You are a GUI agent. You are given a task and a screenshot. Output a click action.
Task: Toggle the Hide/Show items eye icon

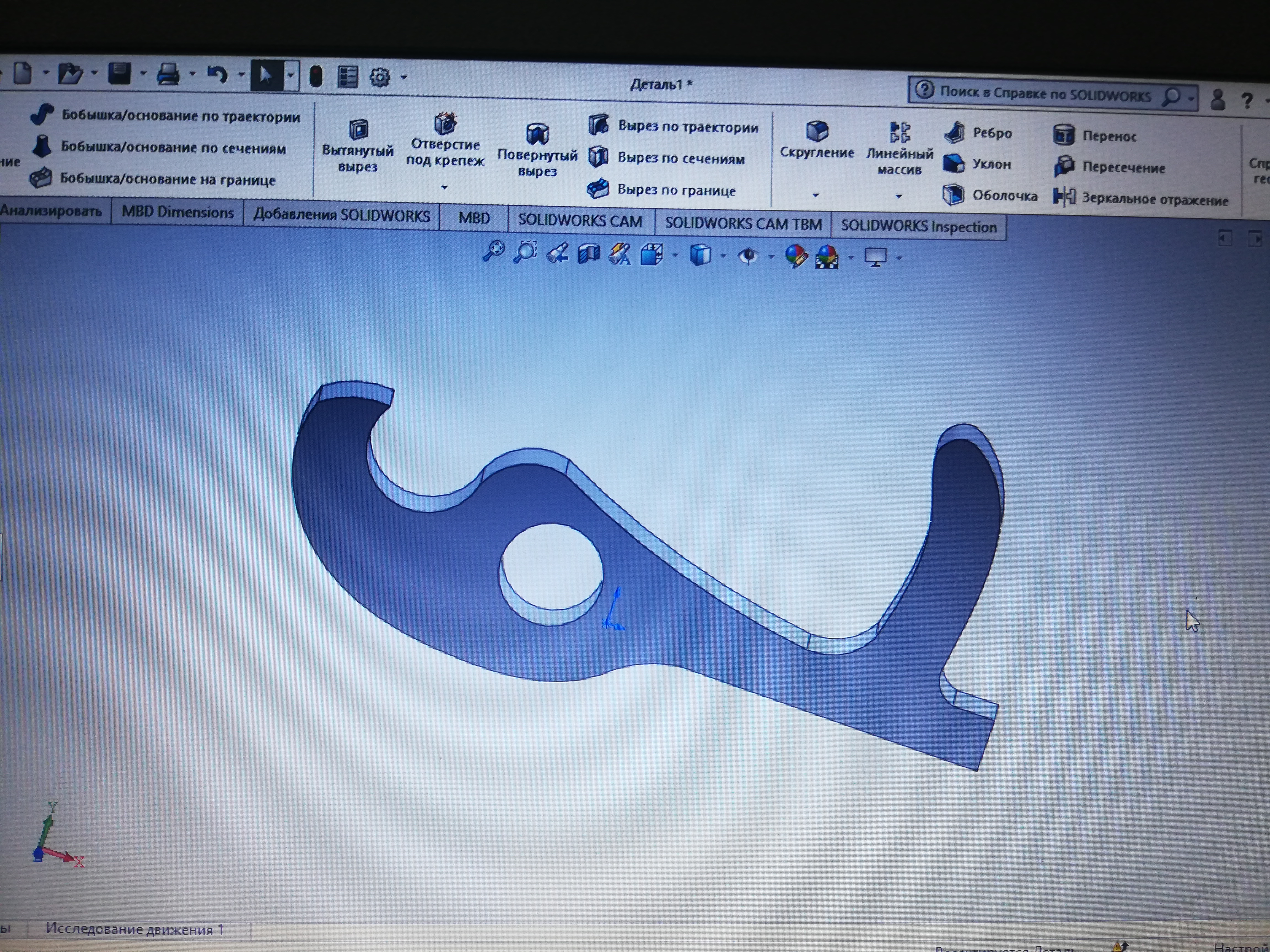click(747, 255)
